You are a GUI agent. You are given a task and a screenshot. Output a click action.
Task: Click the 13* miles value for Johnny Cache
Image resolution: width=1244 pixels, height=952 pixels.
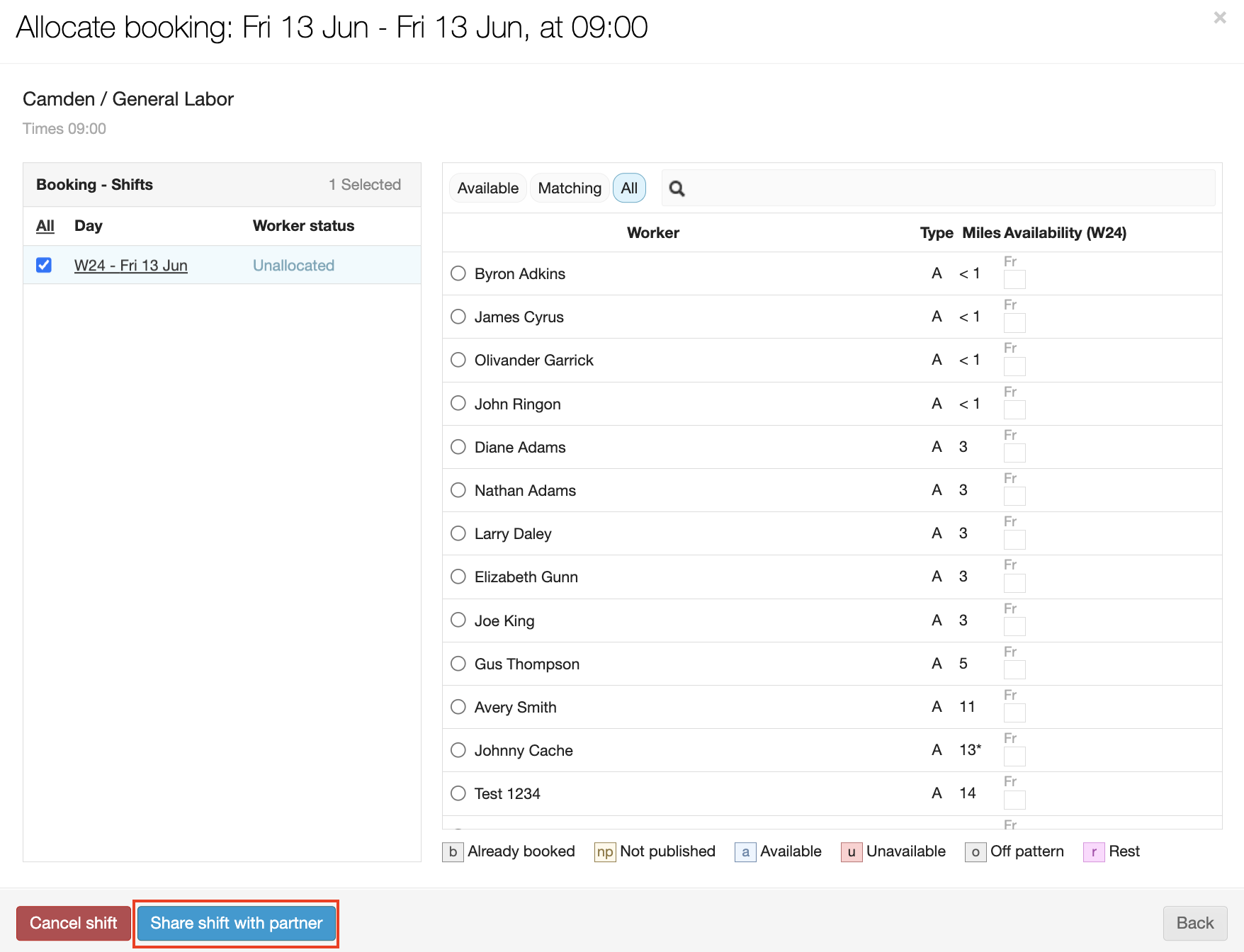pos(971,750)
